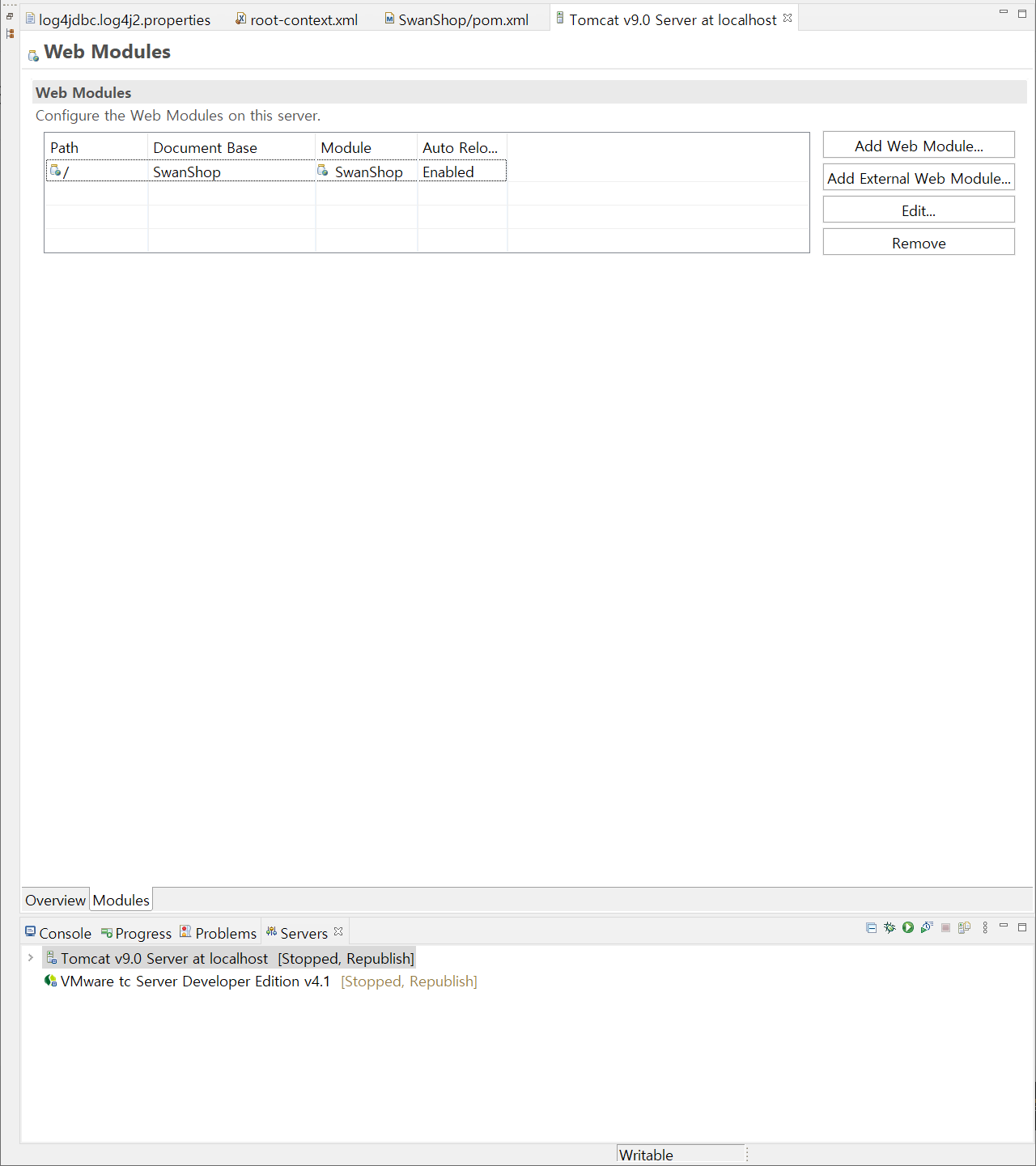Open the hierarchy view icon in left trim
The width and height of the screenshot is (1036, 1166).
[10, 34]
